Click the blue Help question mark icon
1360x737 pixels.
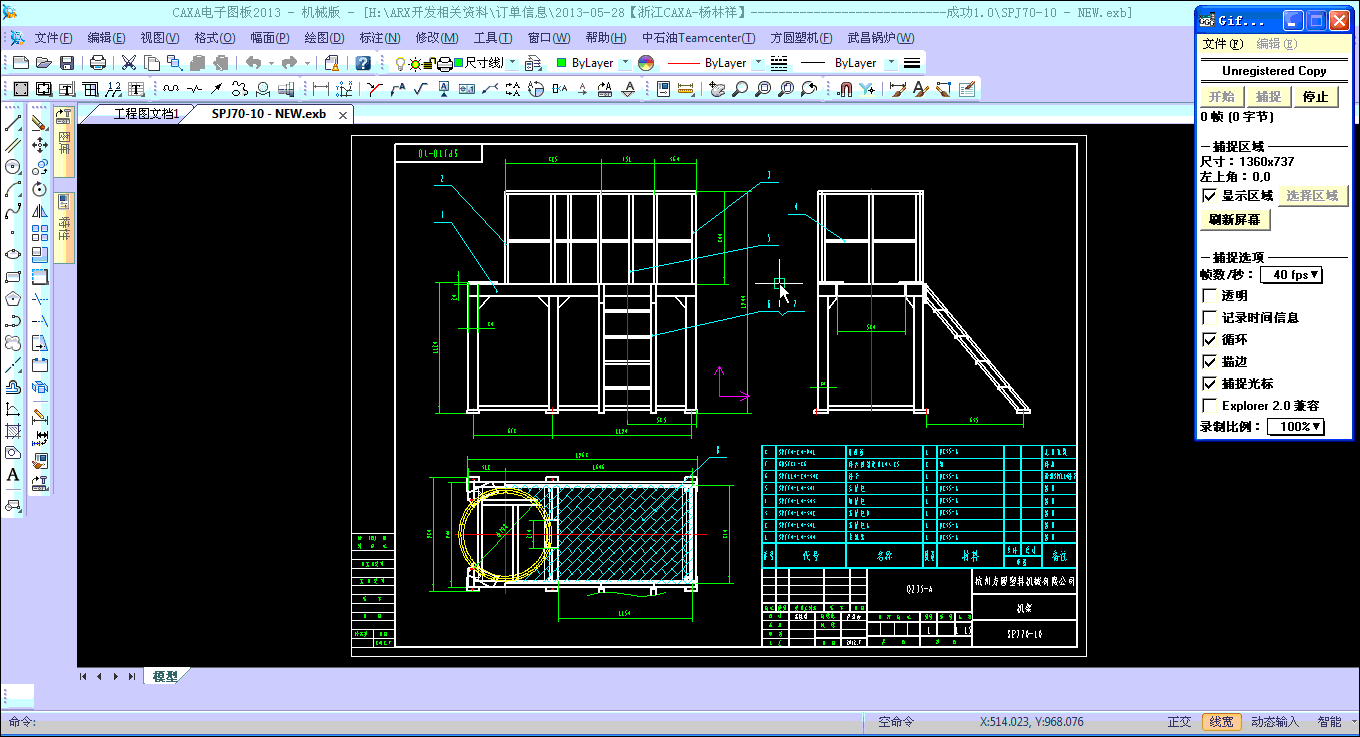[363, 63]
